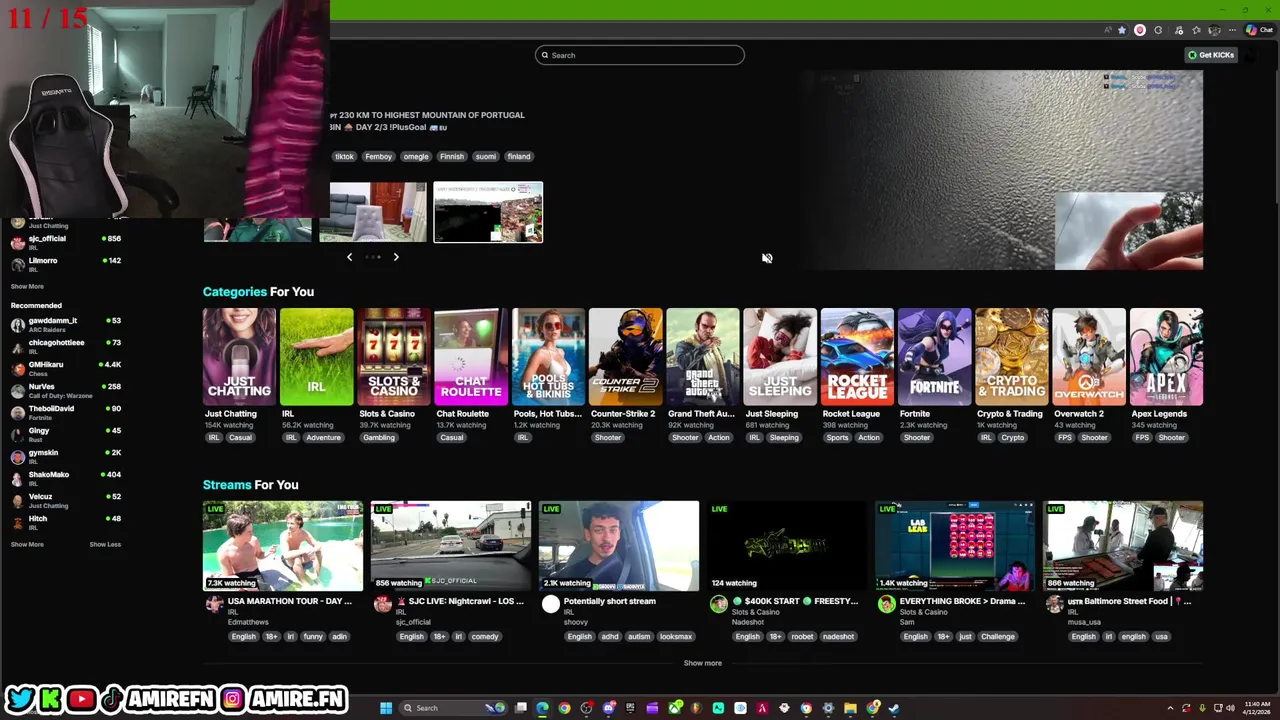Select the Adventure tag under IRL category
1280x720 pixels.
[323, 437]
